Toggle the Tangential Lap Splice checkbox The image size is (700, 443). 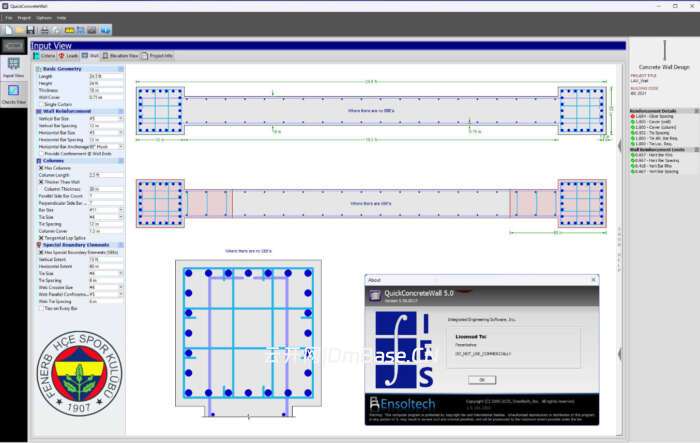(41, 238)
